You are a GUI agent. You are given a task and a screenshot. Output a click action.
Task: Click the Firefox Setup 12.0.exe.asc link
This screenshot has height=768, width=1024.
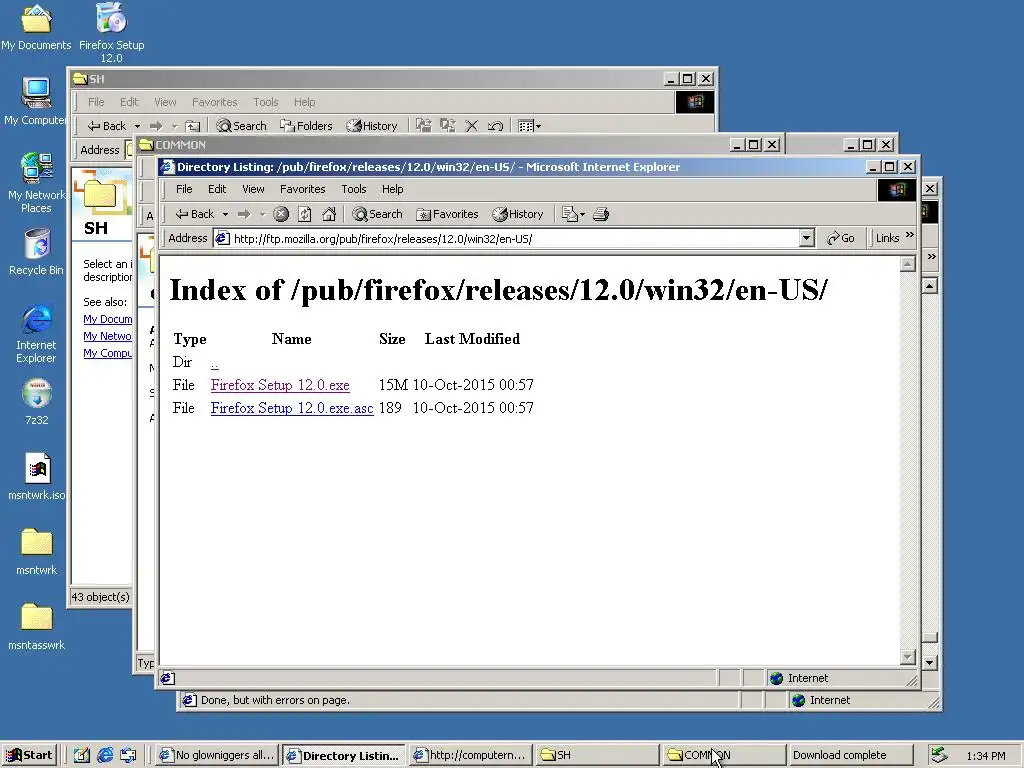coord(292,408)
